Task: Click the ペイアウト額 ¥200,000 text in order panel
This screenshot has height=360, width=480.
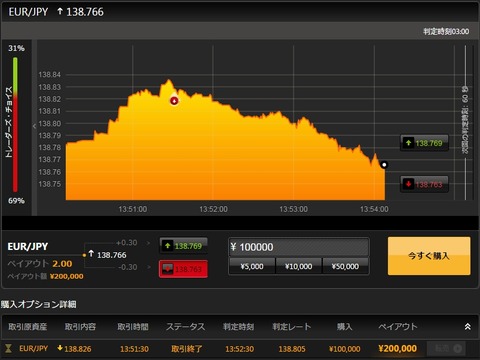Action: tap(46, 276)
